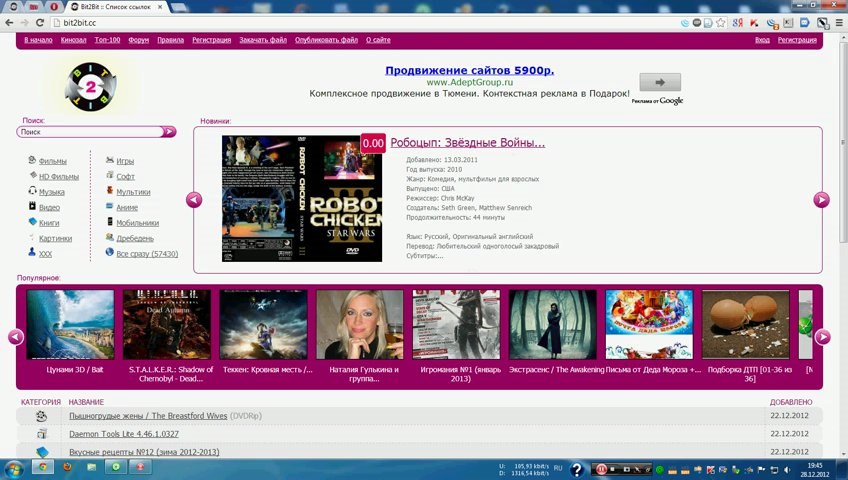Click the Мультики category icon

pyautogui.click(x=109, y=191)
